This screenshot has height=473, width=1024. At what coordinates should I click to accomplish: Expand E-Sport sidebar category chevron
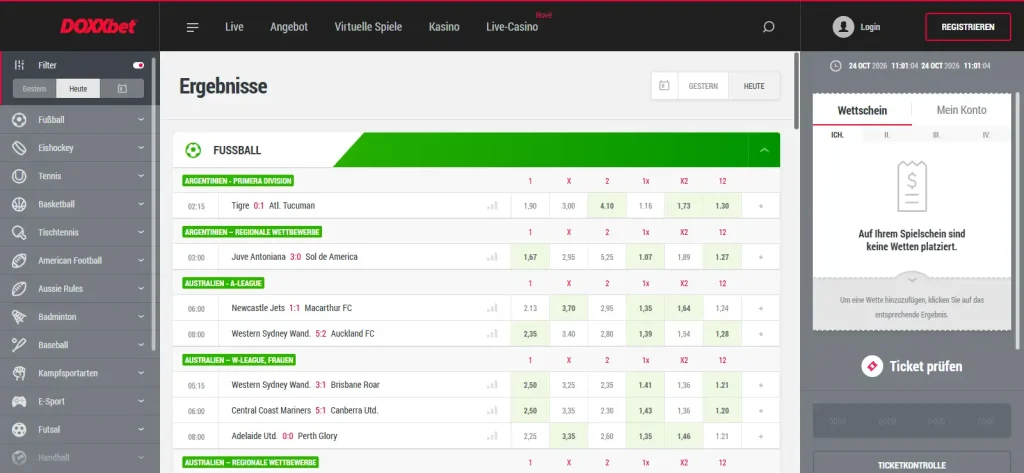click(141, 401)
